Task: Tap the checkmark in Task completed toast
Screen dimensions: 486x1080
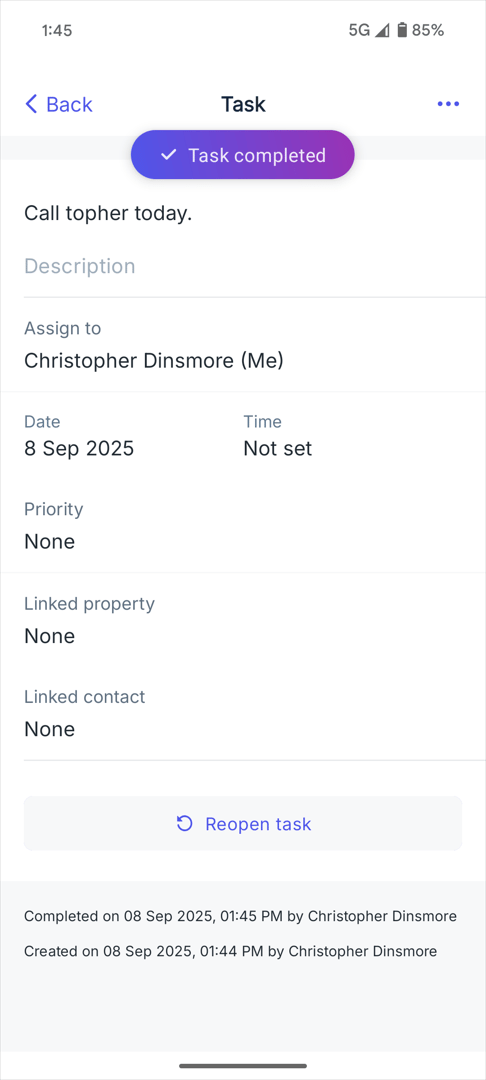Action: tap(169, 155)
